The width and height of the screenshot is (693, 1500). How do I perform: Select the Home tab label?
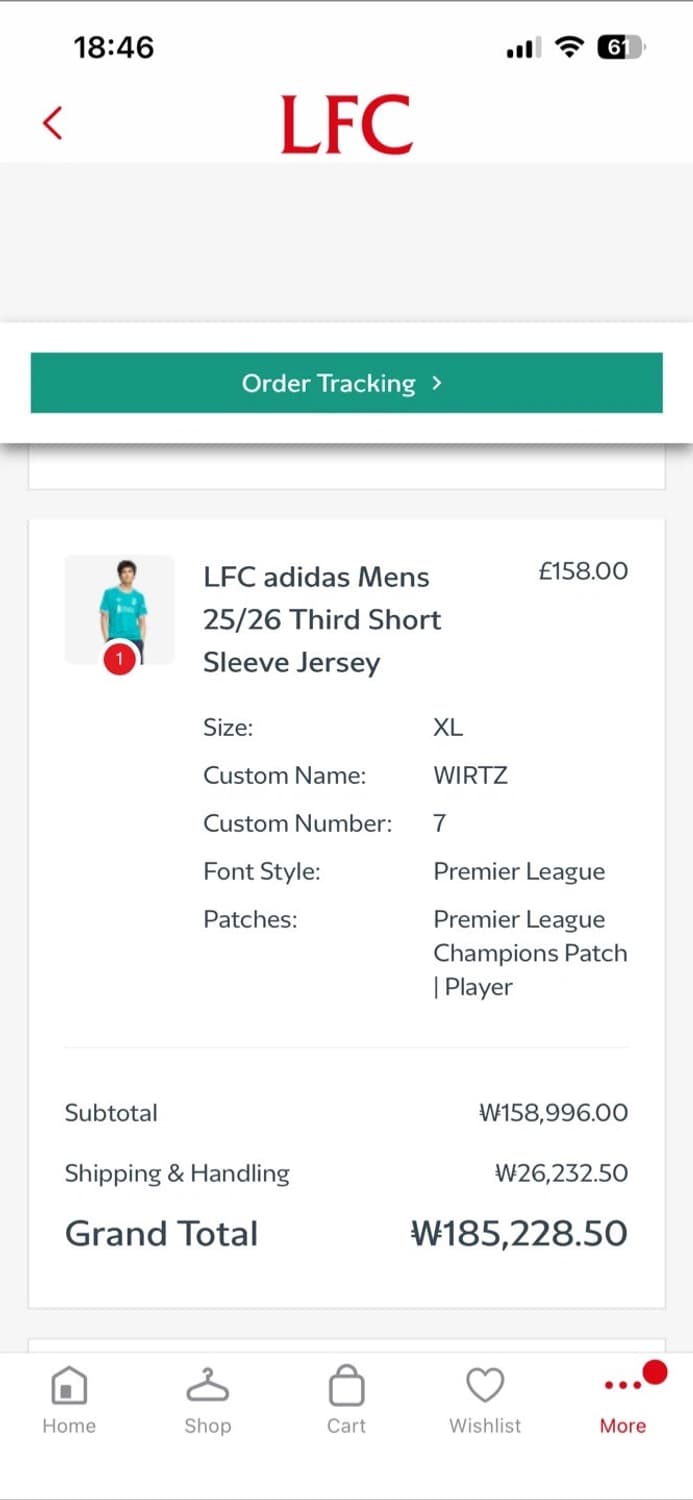tap(69, 1426)
